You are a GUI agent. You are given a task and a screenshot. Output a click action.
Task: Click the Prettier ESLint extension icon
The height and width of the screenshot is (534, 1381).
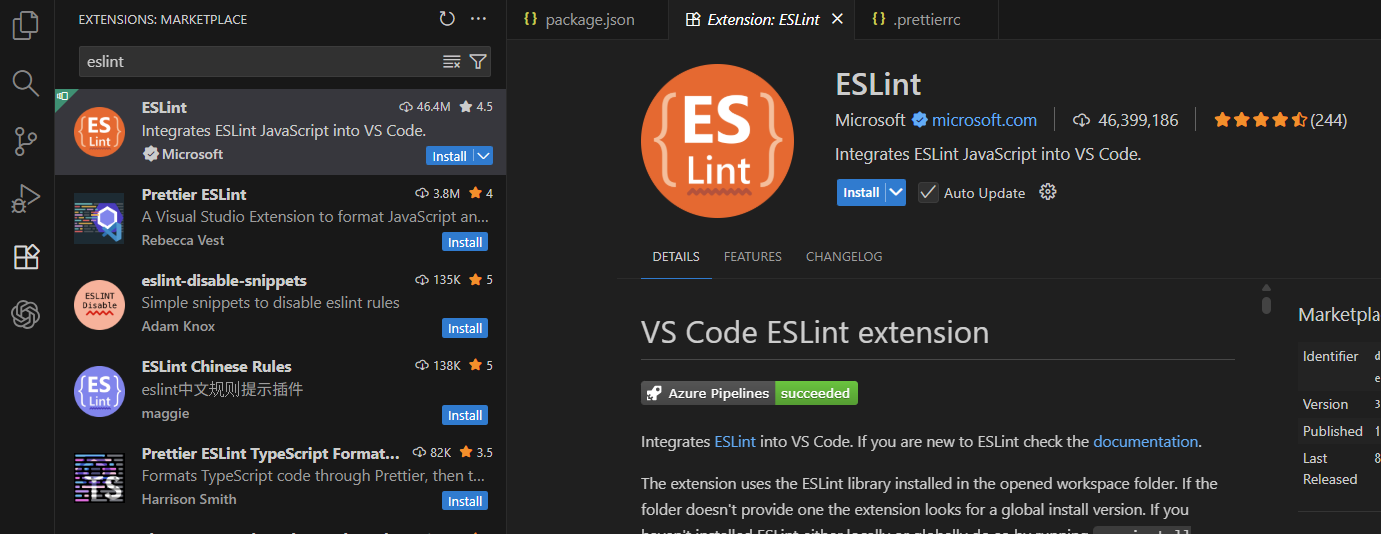click(99, 218)
